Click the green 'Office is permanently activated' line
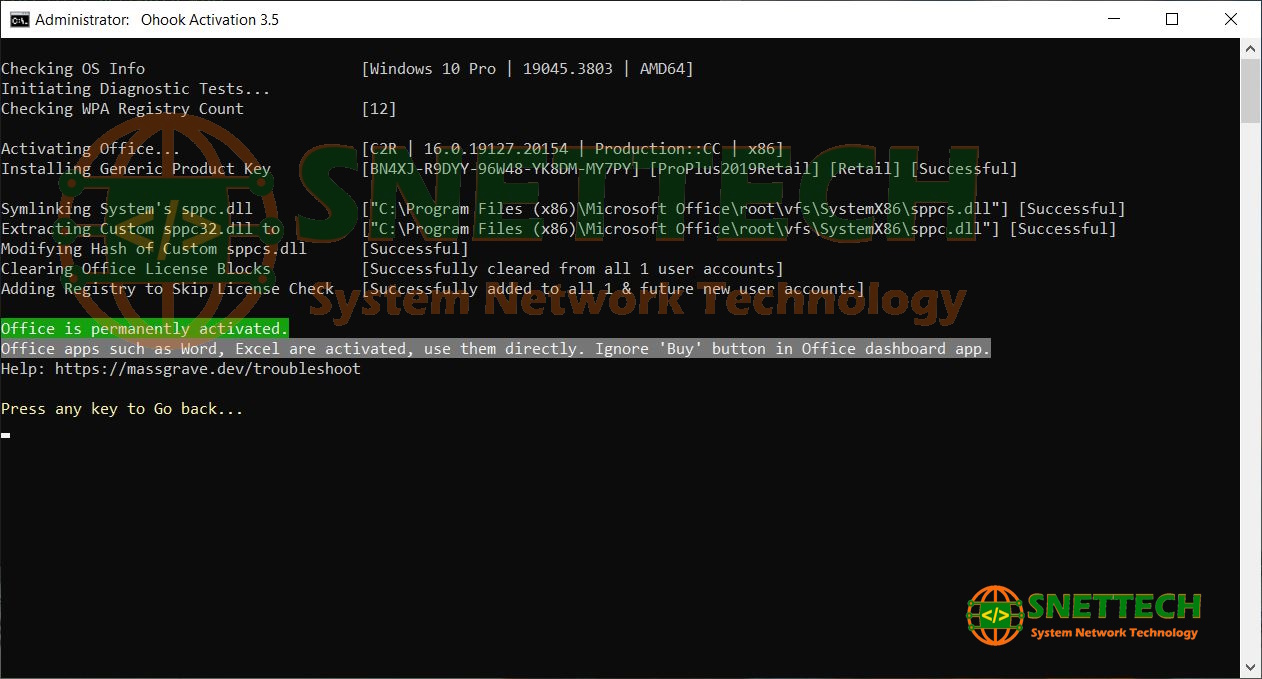1262x679 pixels. pyautogui.click(x=145, y=329)
